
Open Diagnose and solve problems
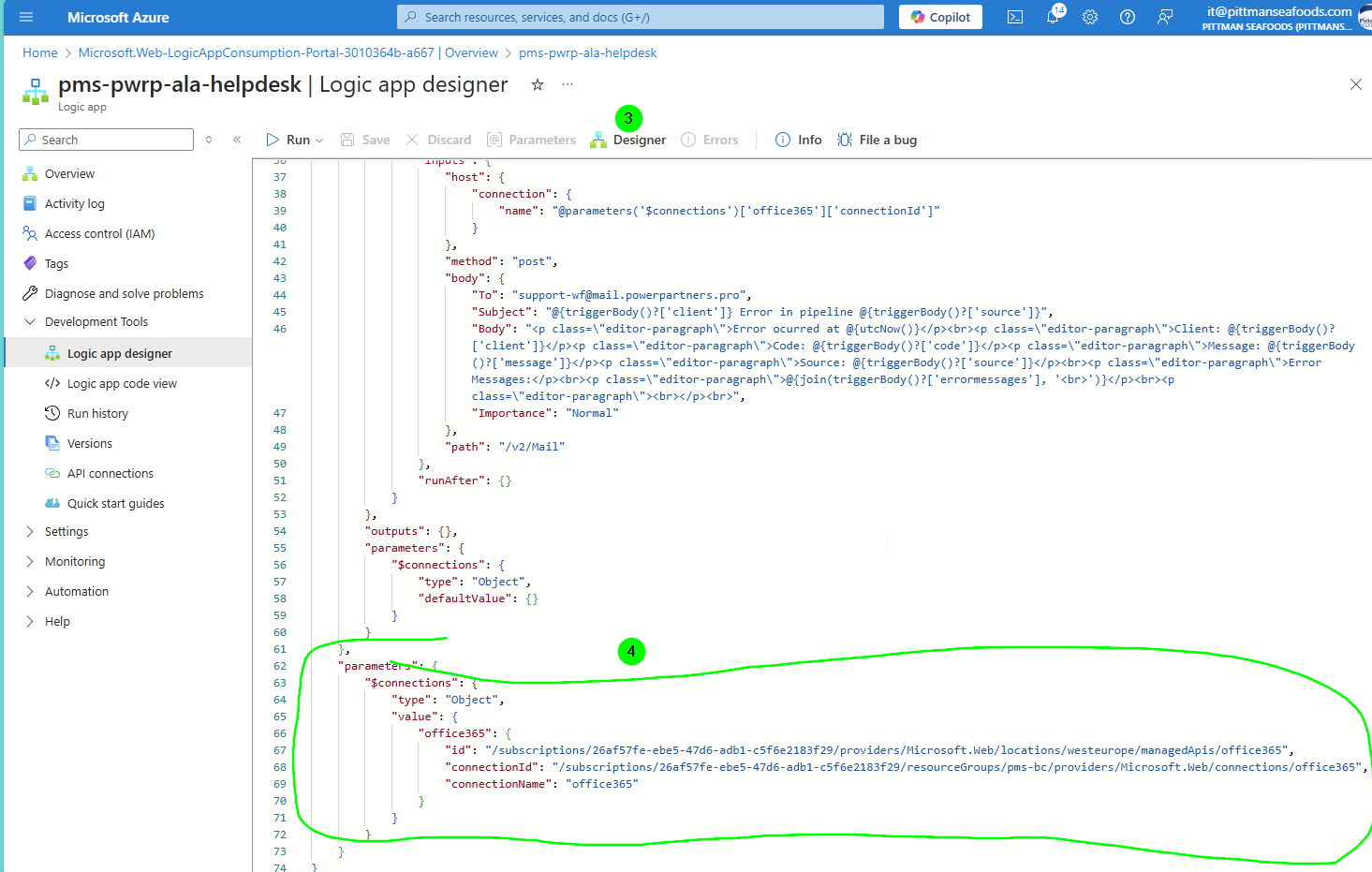pos(124,293)
